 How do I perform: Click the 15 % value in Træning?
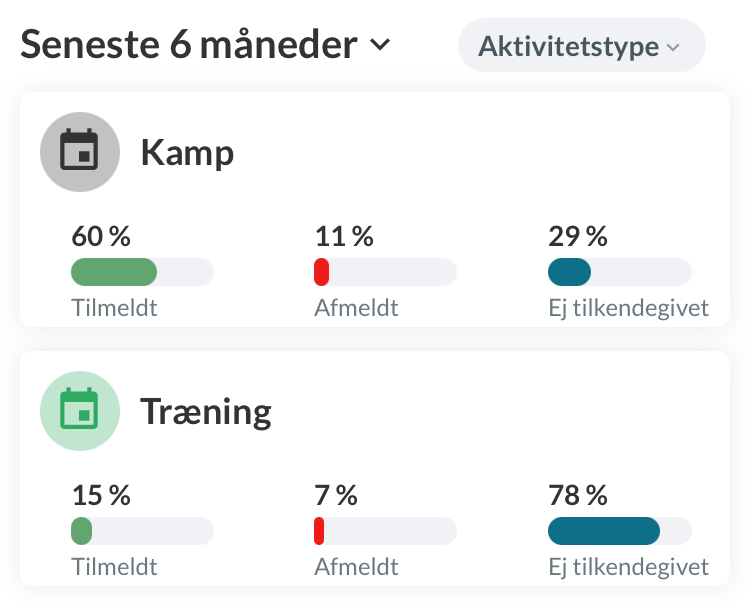pyautogui.click(x=101, y=495)
